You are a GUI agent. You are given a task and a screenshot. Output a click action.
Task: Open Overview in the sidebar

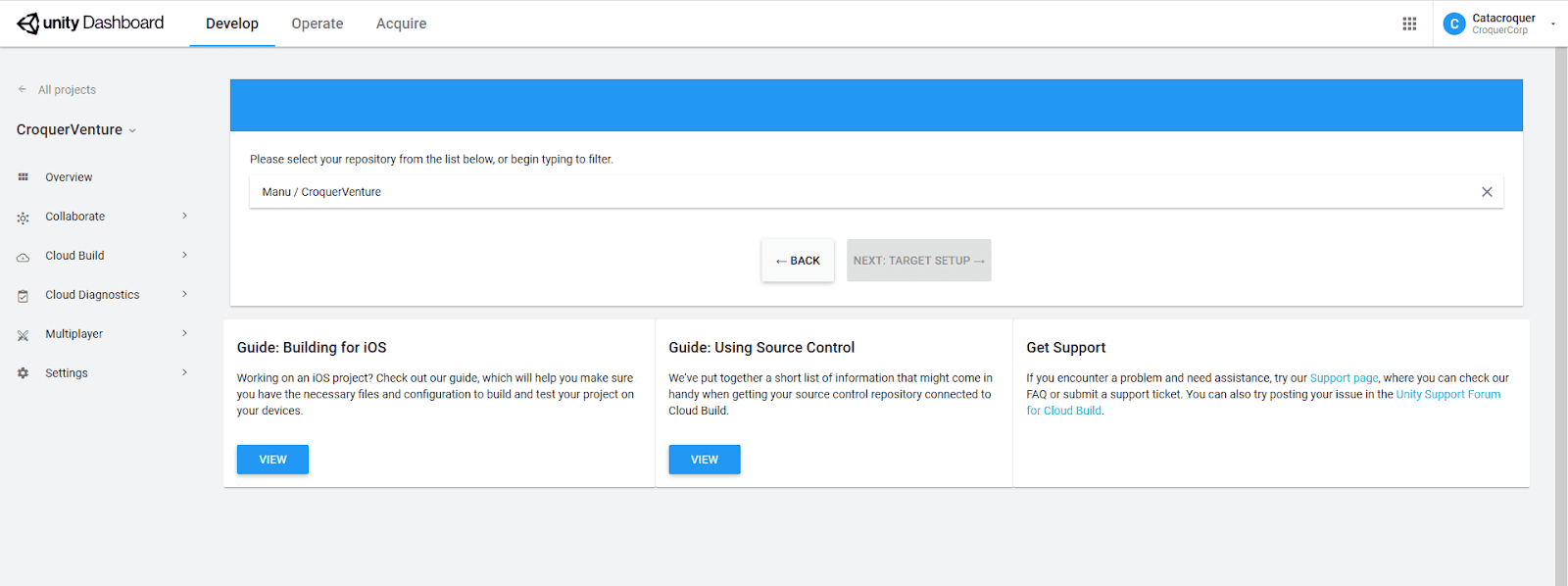tap(69, 177)
